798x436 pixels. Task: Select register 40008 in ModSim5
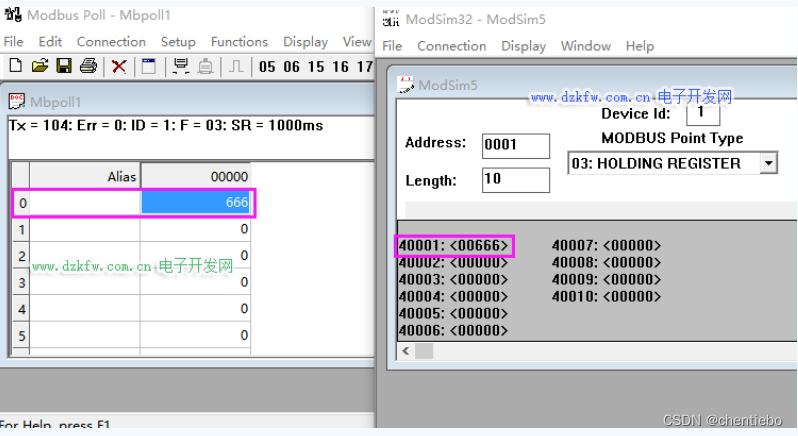pos(606,263)
